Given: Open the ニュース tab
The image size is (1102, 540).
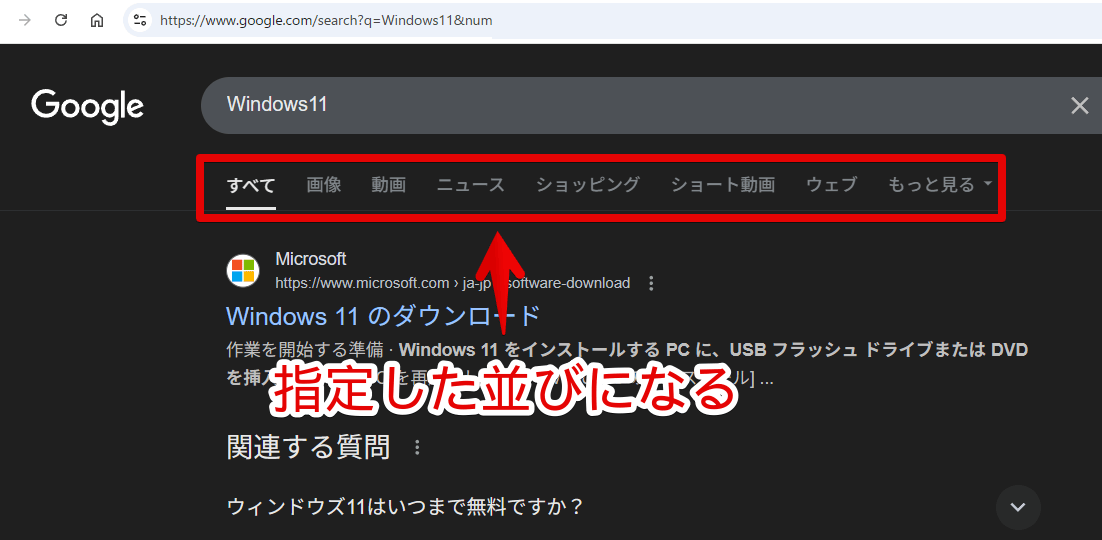Looking at the screenshot, I should (x=471, y=185).
